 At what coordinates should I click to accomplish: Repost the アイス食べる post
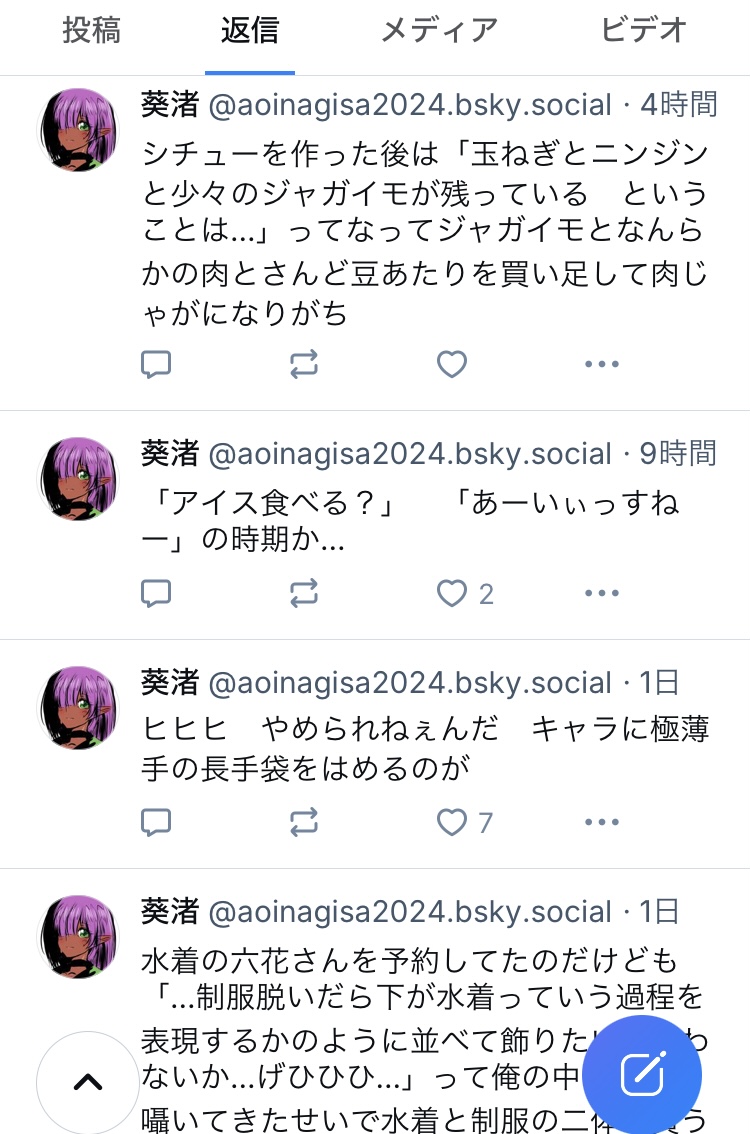(304, 594)
